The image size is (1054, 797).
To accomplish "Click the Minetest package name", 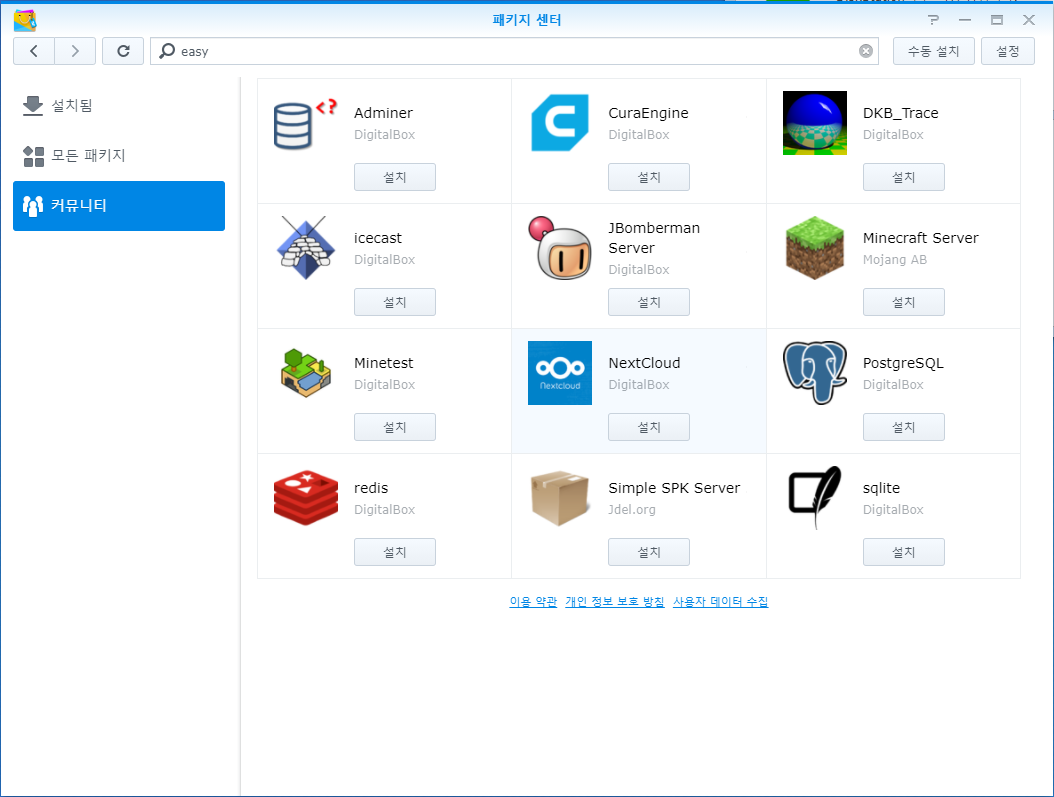I will [383, 363].
